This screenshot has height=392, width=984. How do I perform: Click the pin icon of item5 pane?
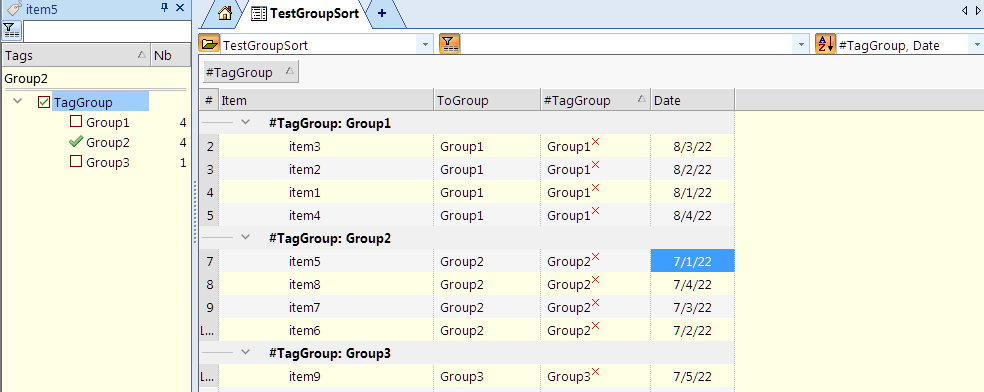[164, 8]
